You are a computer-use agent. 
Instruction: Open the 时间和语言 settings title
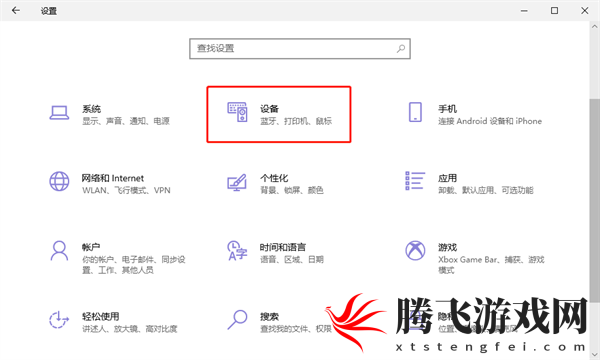[x=283, y=248]
